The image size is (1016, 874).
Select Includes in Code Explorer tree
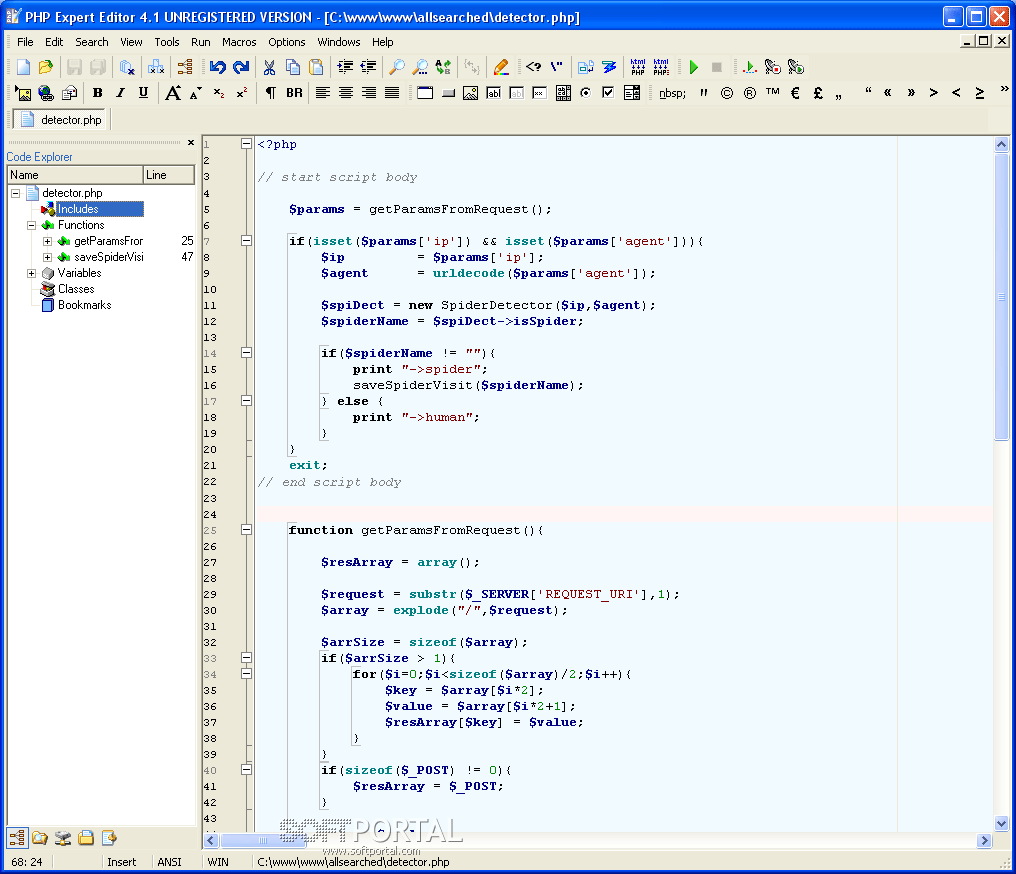point(78,209)
